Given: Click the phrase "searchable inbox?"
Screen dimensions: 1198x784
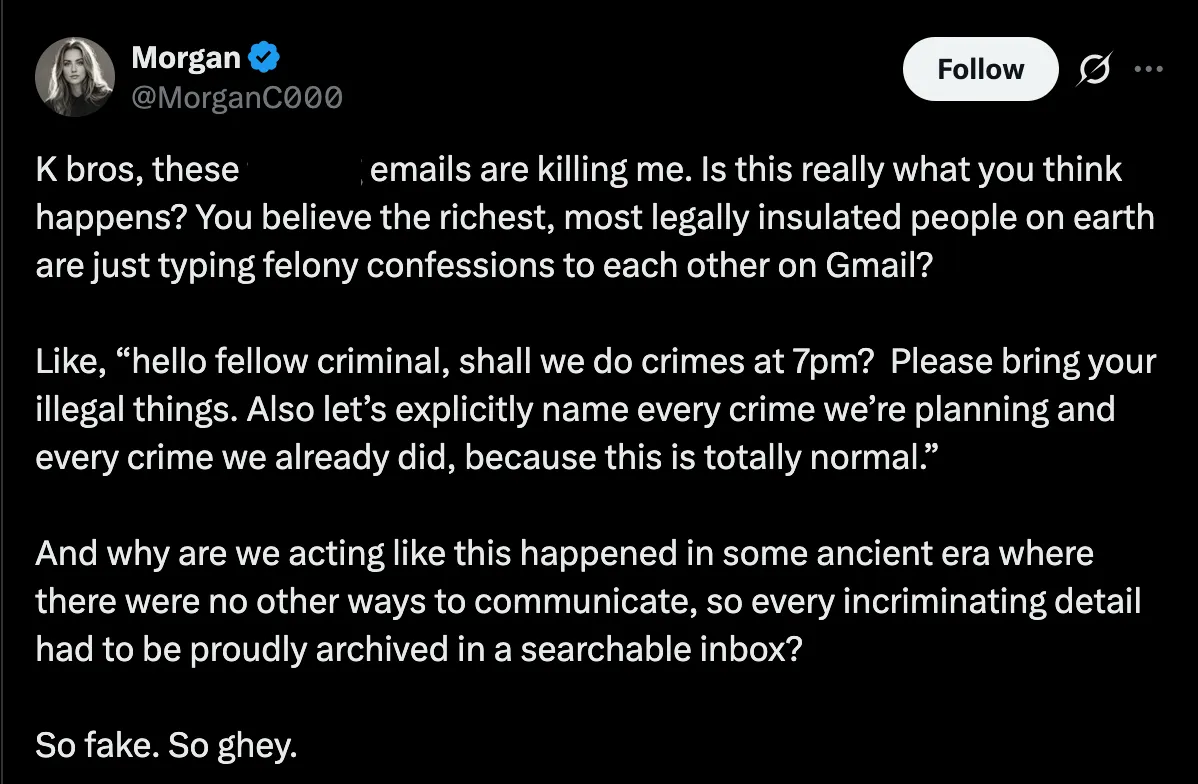Looking at the screenshot, I should coord(662,649).
